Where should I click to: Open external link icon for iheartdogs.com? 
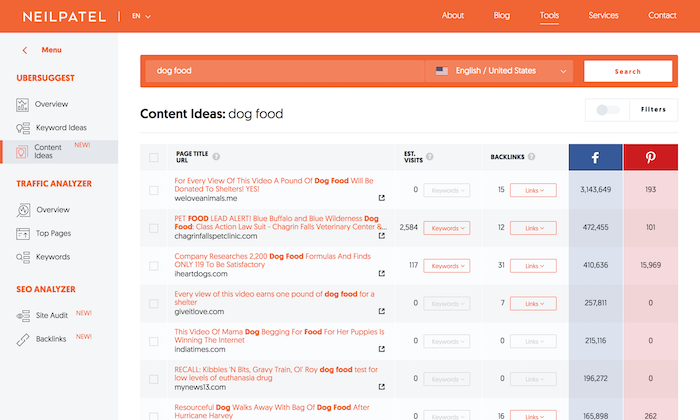[381, 274]
